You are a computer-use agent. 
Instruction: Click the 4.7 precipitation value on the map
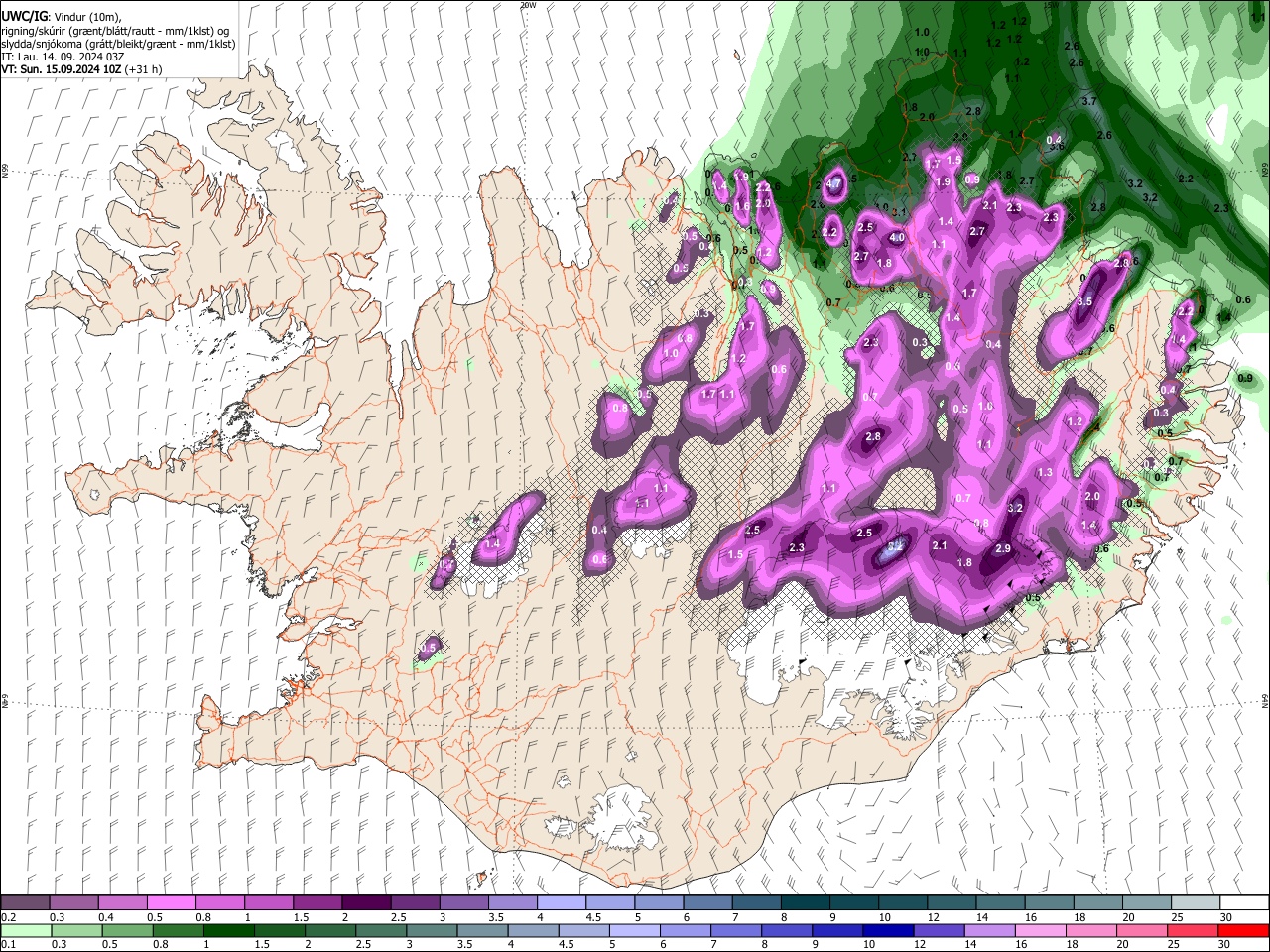click(834, 182)
